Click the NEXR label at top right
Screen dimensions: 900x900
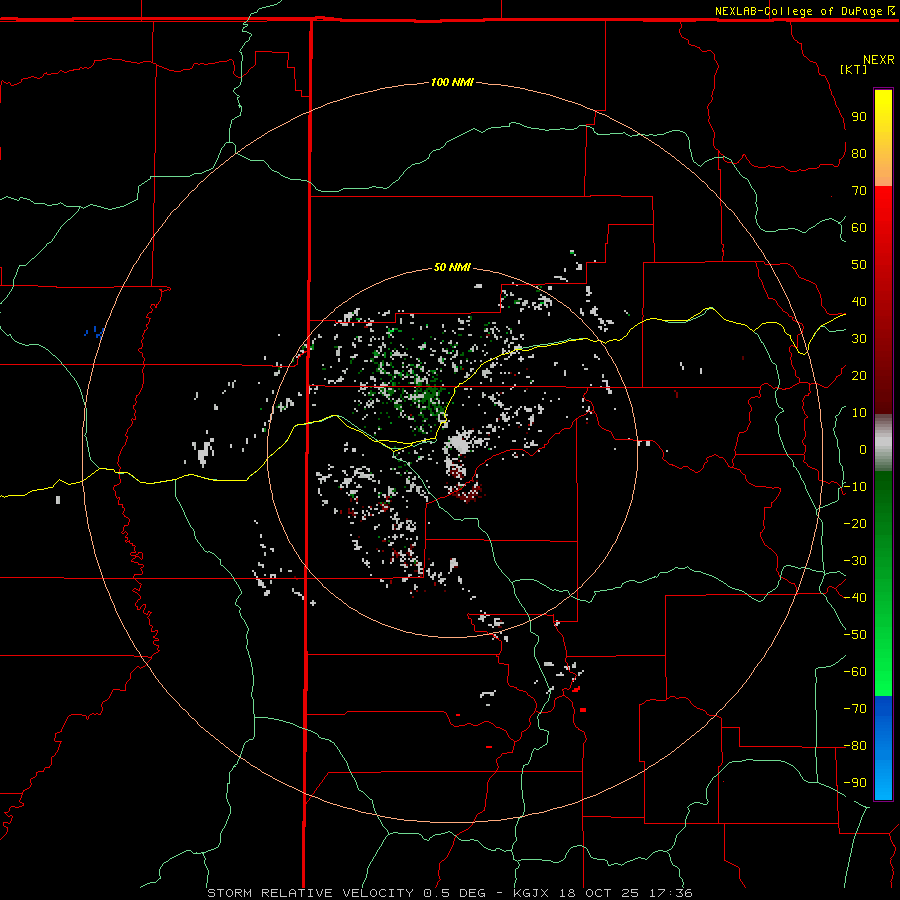[879, 60]
